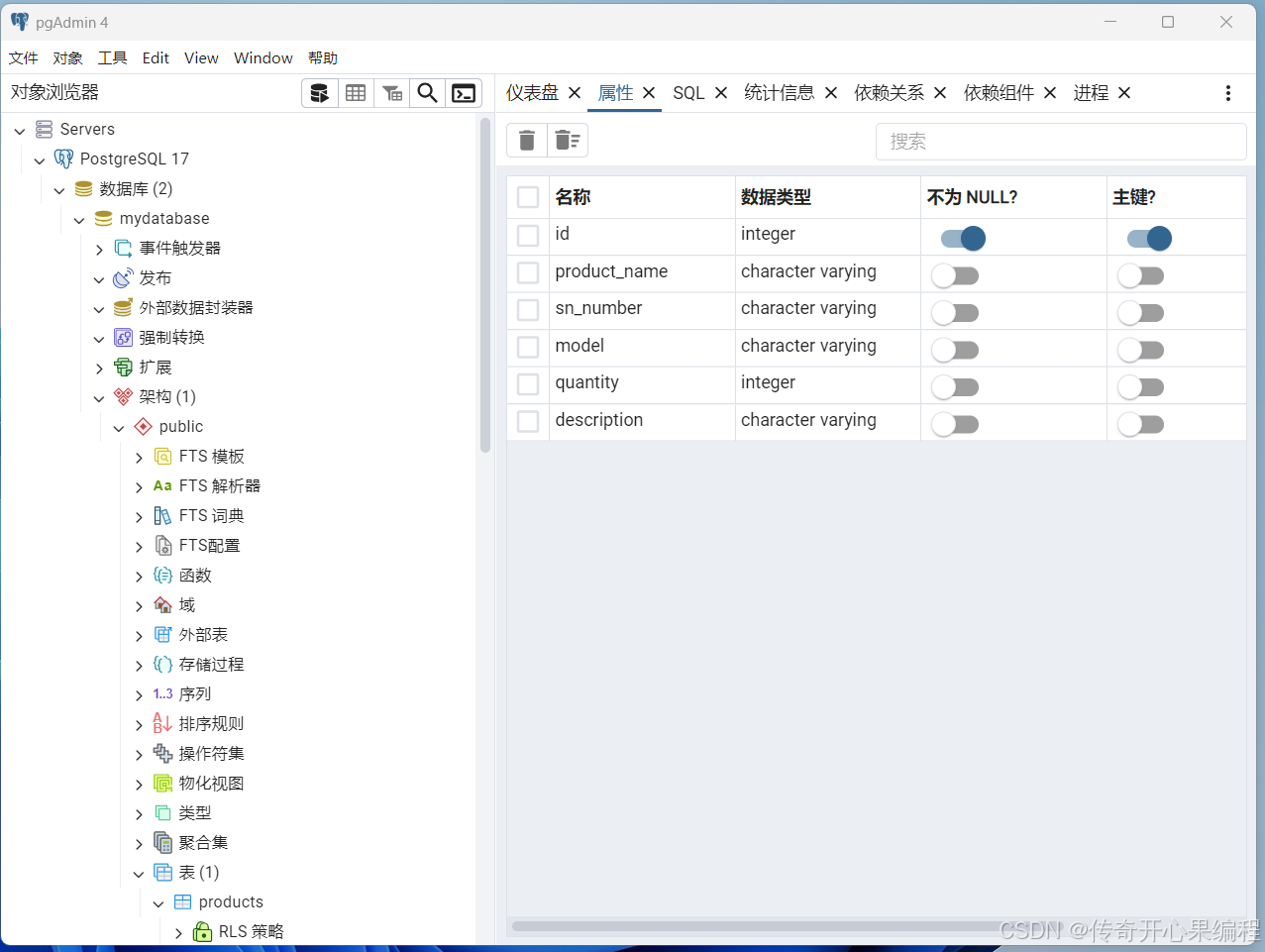This screenshot has width=1265, height=952.
Task: Click the 聚合集 tree item
Action: tap(204, 842)
